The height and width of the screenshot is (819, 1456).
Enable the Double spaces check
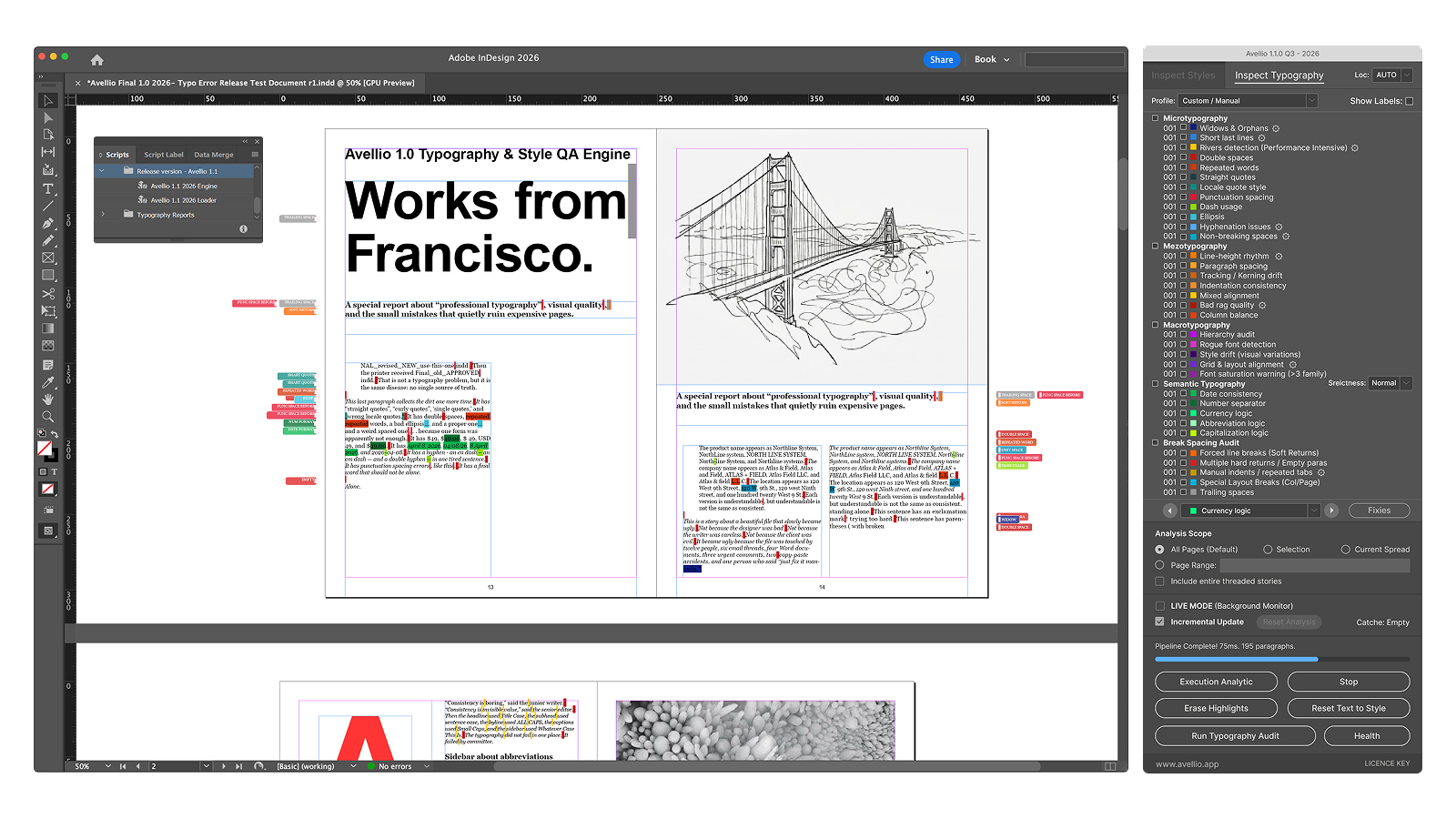coord(1184,157)
